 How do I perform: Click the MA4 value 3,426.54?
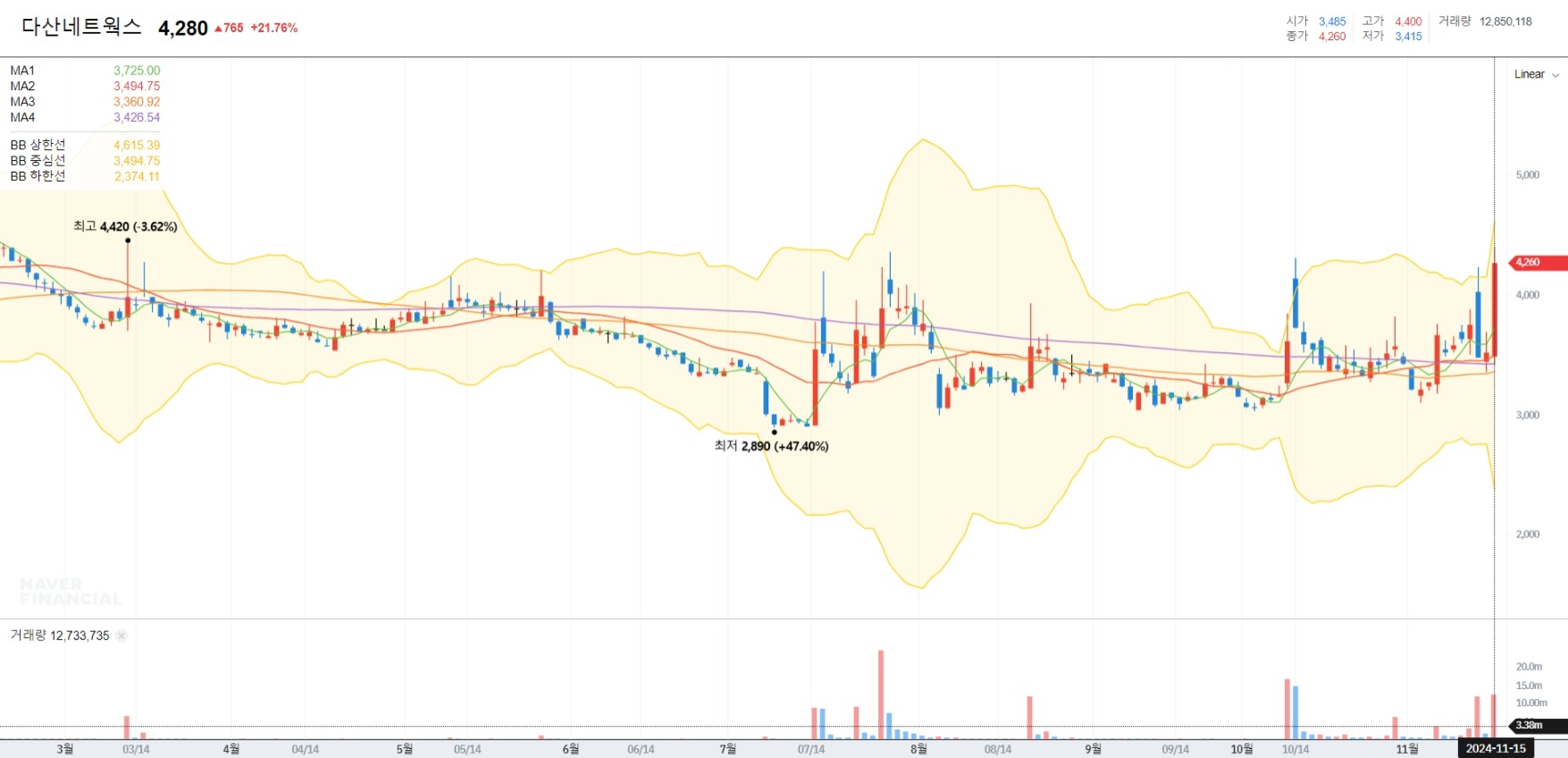coord(137,117)
